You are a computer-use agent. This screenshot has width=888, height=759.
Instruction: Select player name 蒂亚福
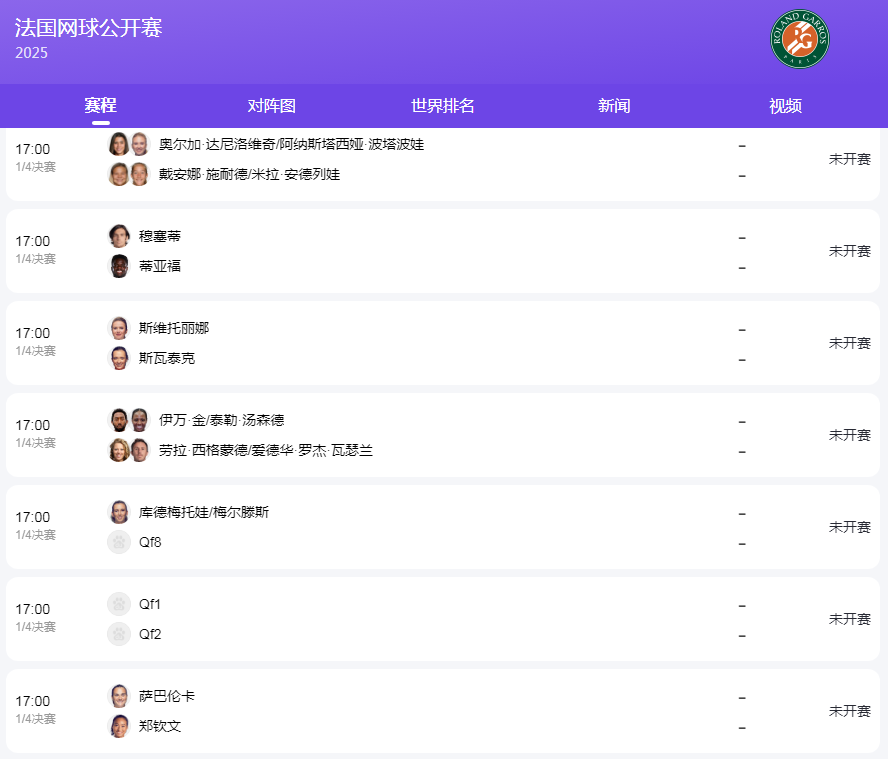point(160,266)
